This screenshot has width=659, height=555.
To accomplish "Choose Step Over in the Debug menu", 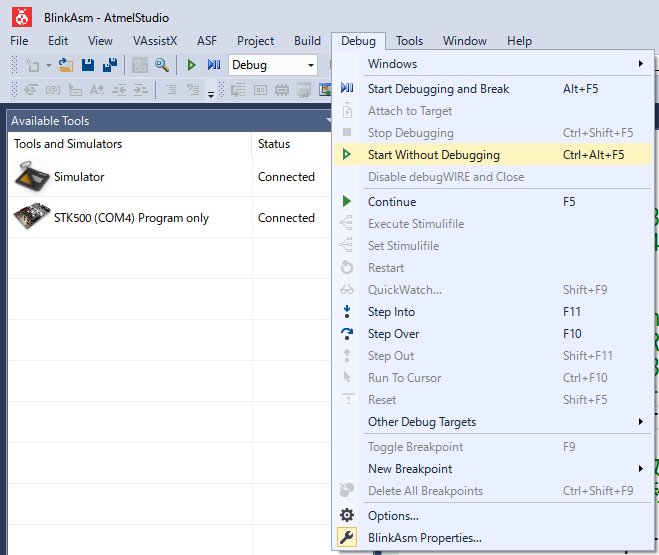I will coord(493,334).
